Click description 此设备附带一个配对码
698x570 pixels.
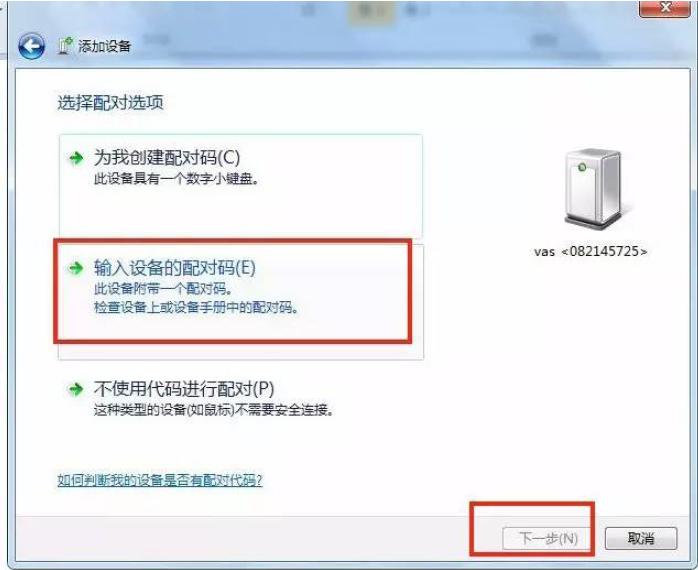[x=163, y=289]
